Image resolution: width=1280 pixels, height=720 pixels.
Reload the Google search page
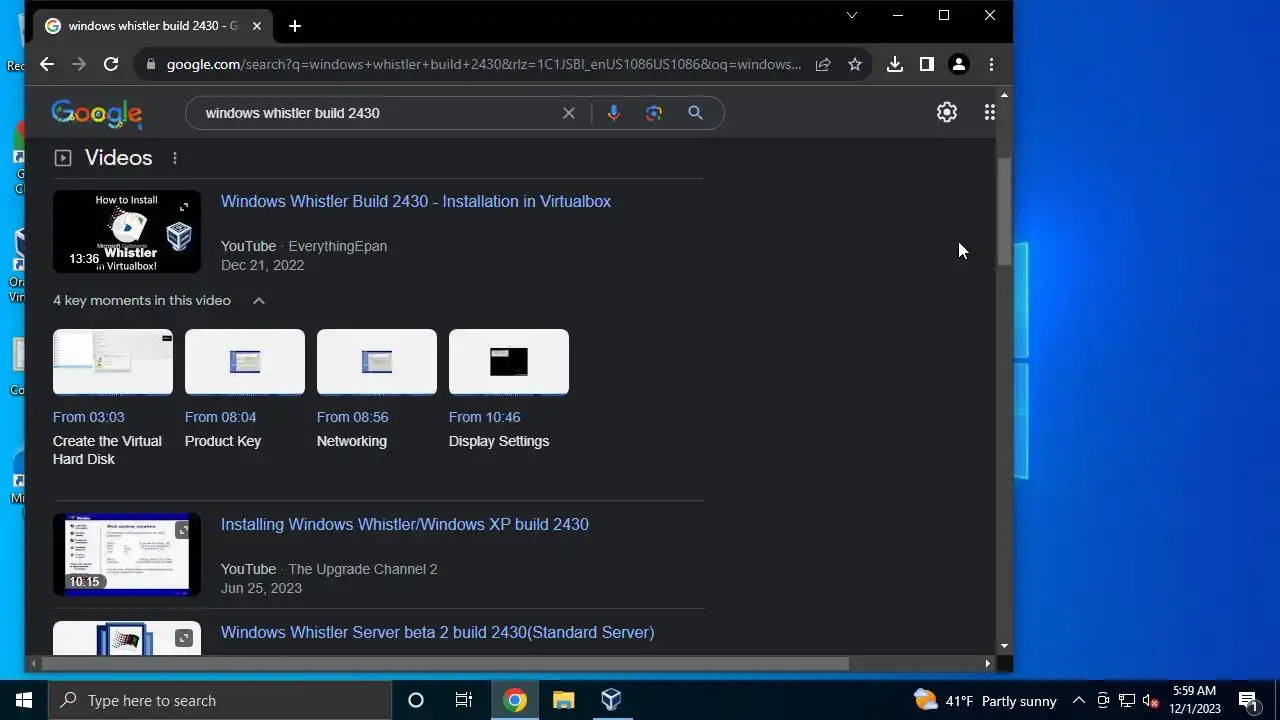click(x=111, y=64)
